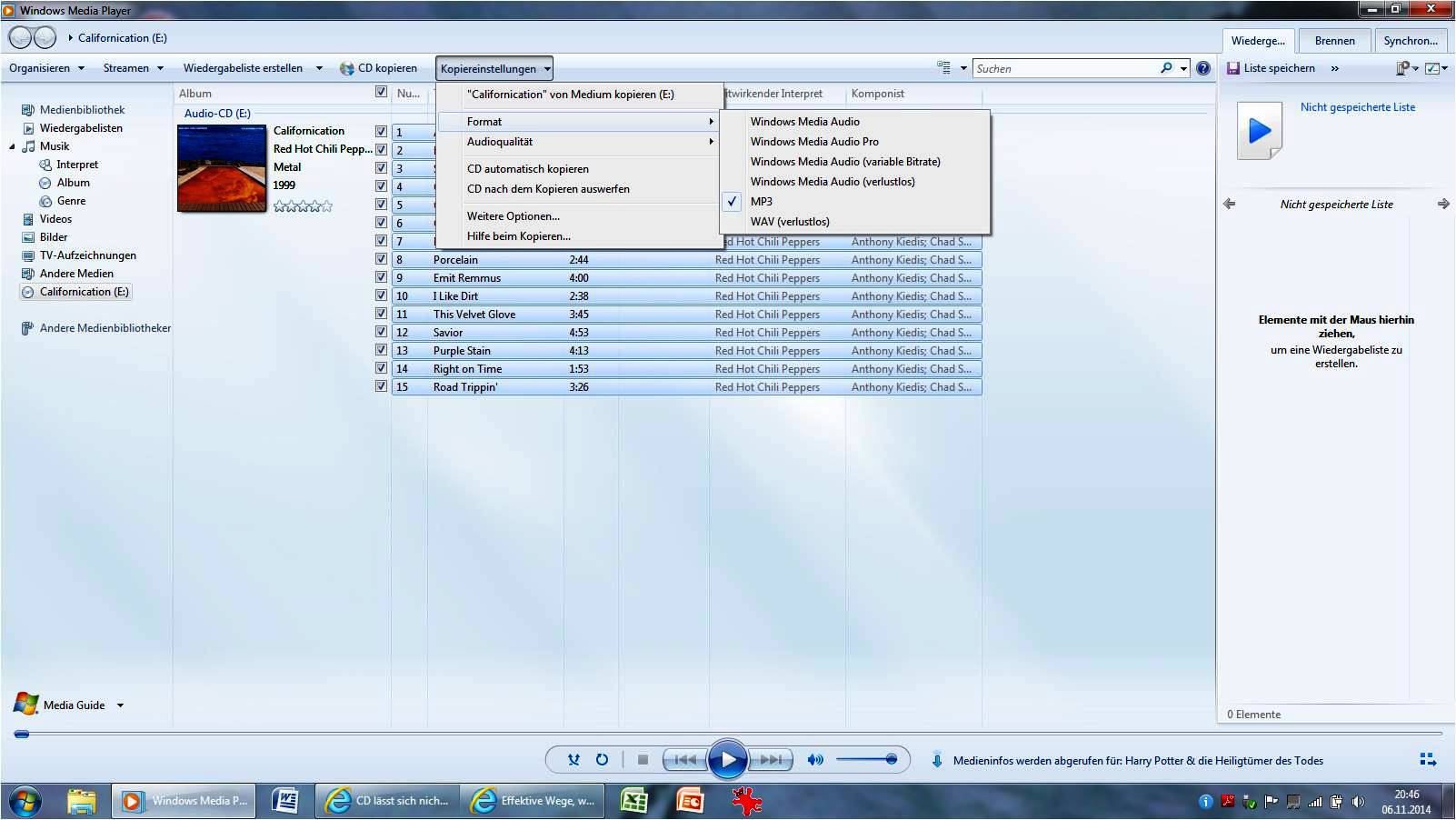Click the Back navigation arrow

(20, 37)
